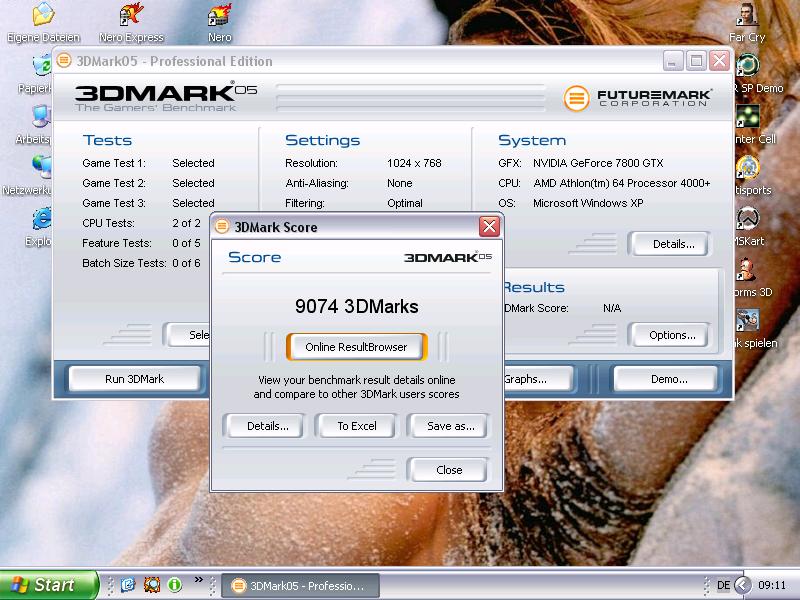Open the Online ResultBrowser
The image size is (800, 600).
(x=356, y=347)
